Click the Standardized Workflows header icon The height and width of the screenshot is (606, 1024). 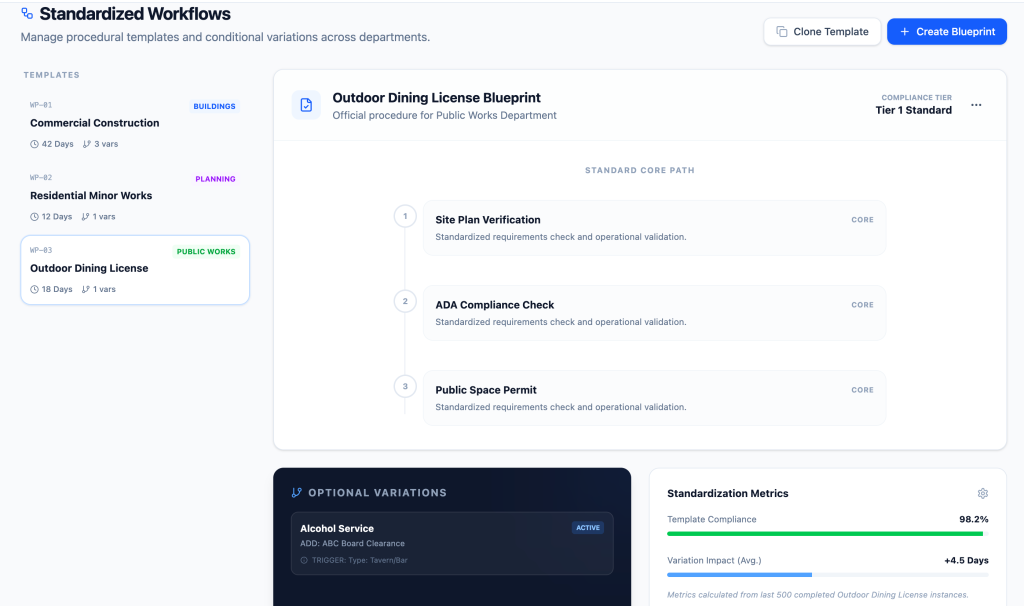[x=27, y=14]
